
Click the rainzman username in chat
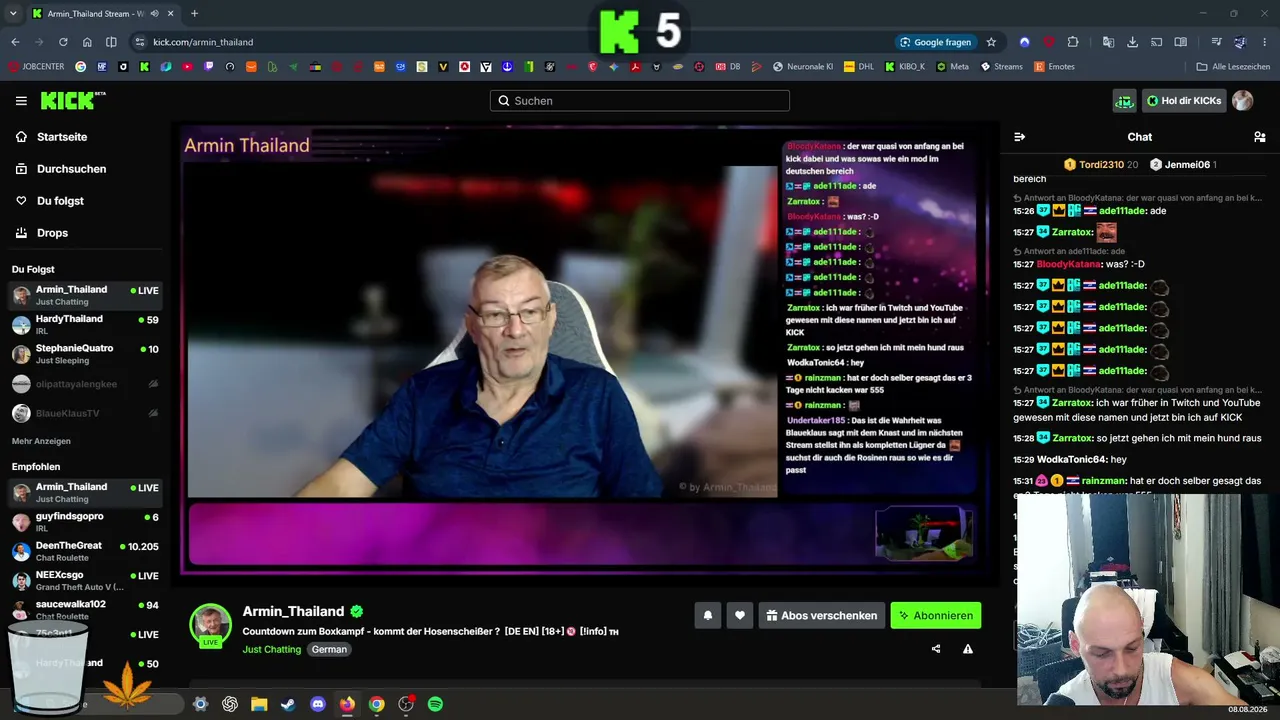(x=1104, y=481)
